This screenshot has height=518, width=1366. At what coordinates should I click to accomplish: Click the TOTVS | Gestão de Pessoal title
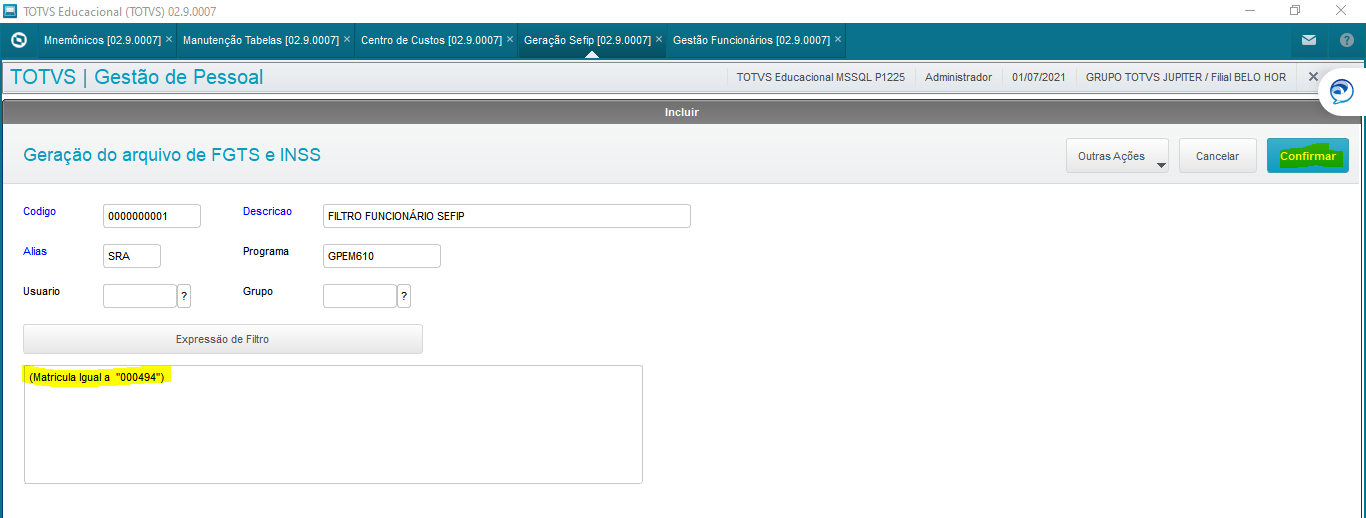click(137, 77)
